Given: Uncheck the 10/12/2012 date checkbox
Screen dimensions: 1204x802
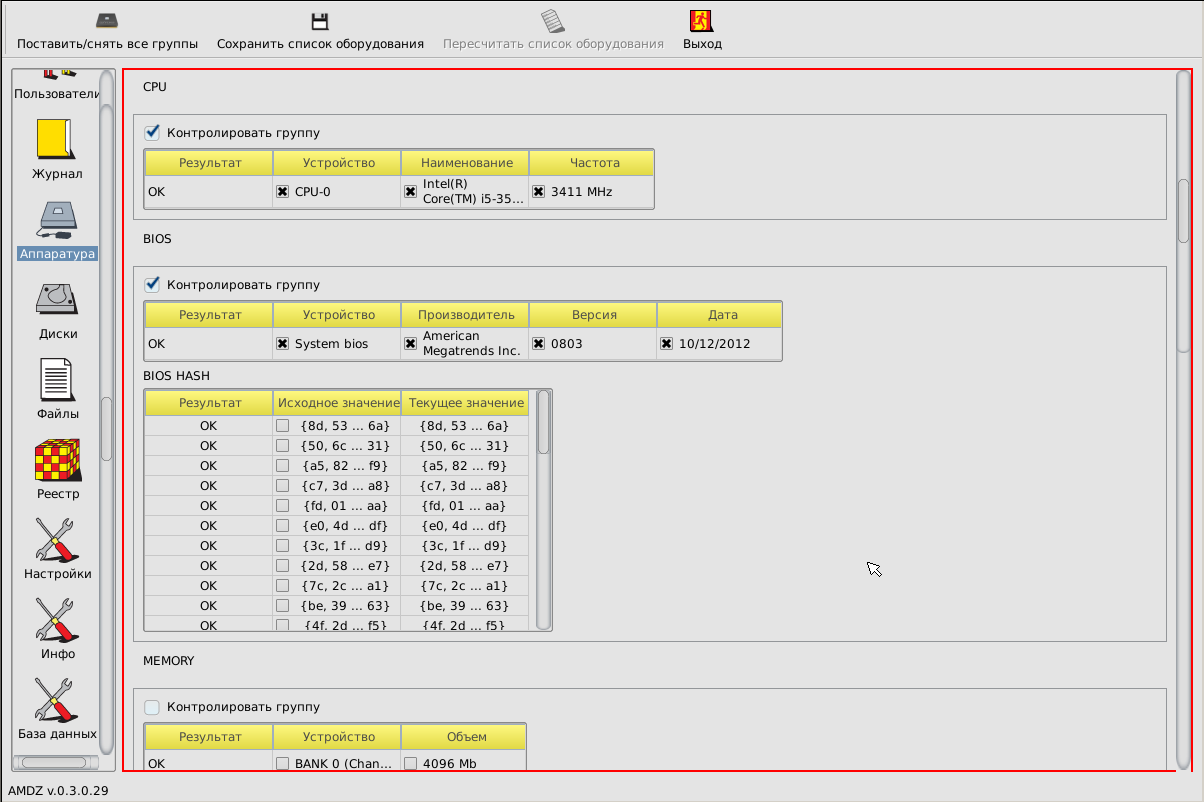Looking at the screenshot, I should pos(666,343).
